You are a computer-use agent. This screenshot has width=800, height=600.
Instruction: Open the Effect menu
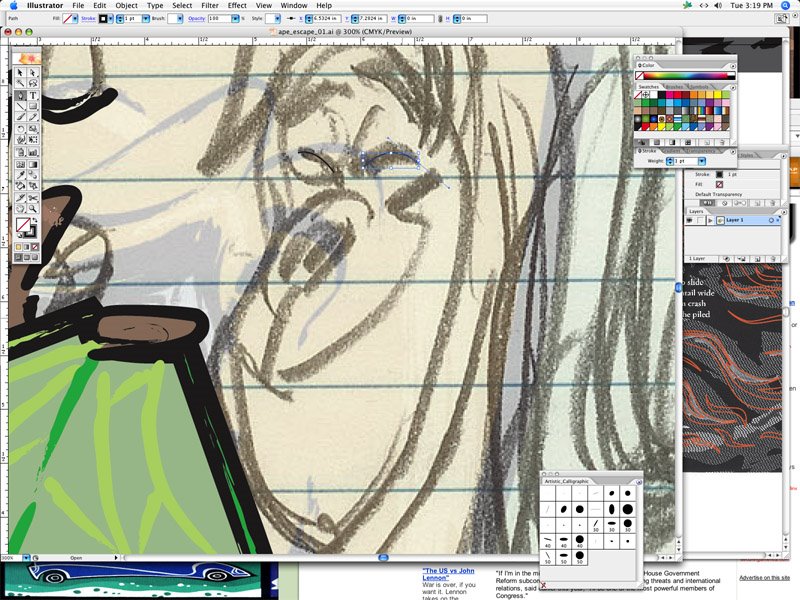[237, 5]
